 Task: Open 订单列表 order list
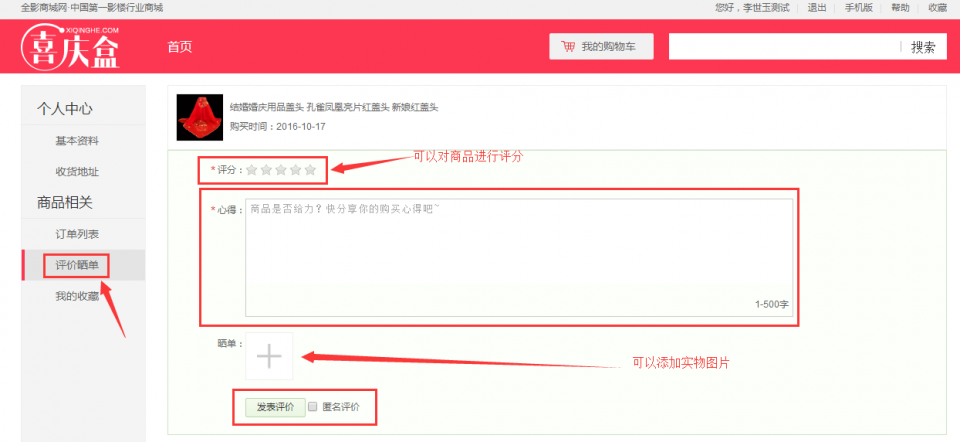77,234
